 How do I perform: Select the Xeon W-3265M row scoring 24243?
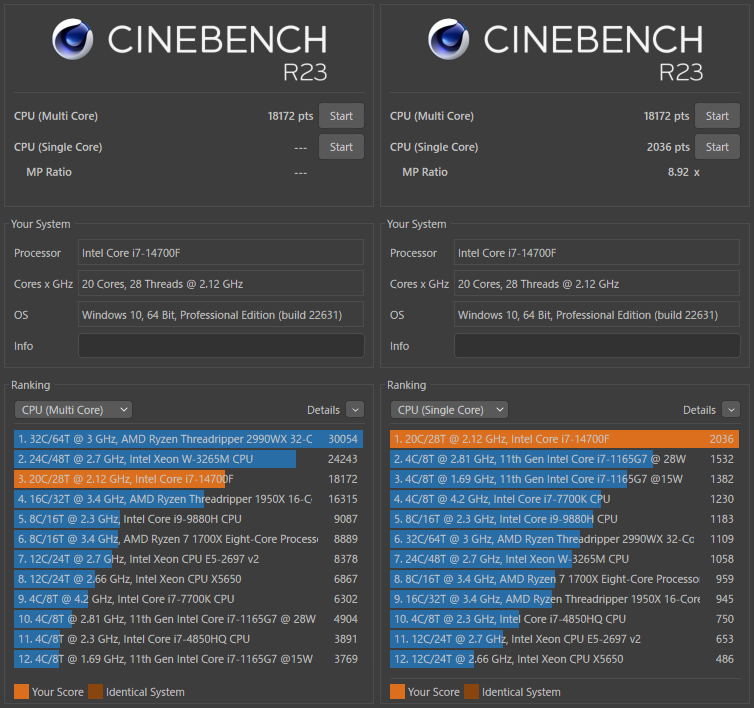[188, 459]
